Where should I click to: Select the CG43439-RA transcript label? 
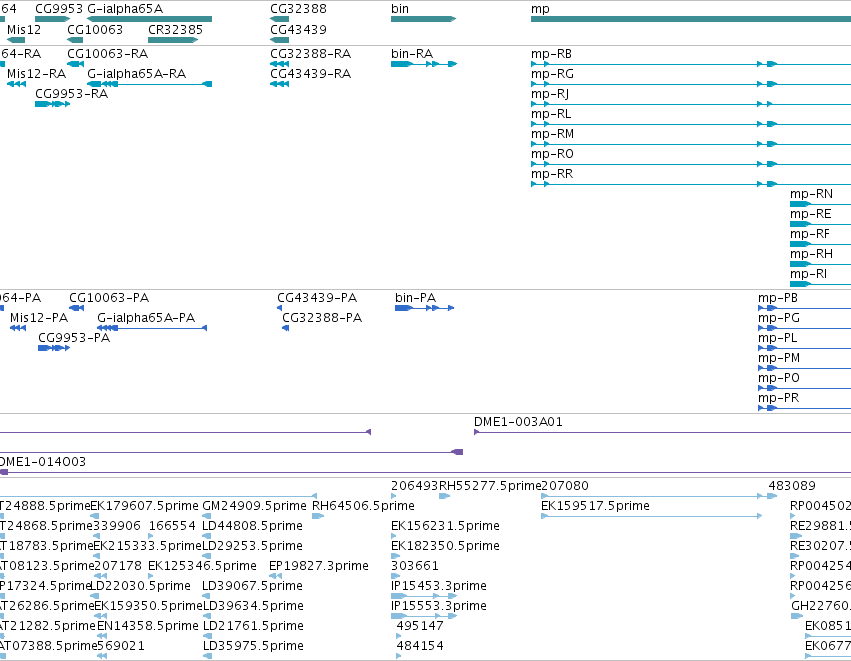tap(310, 74)
